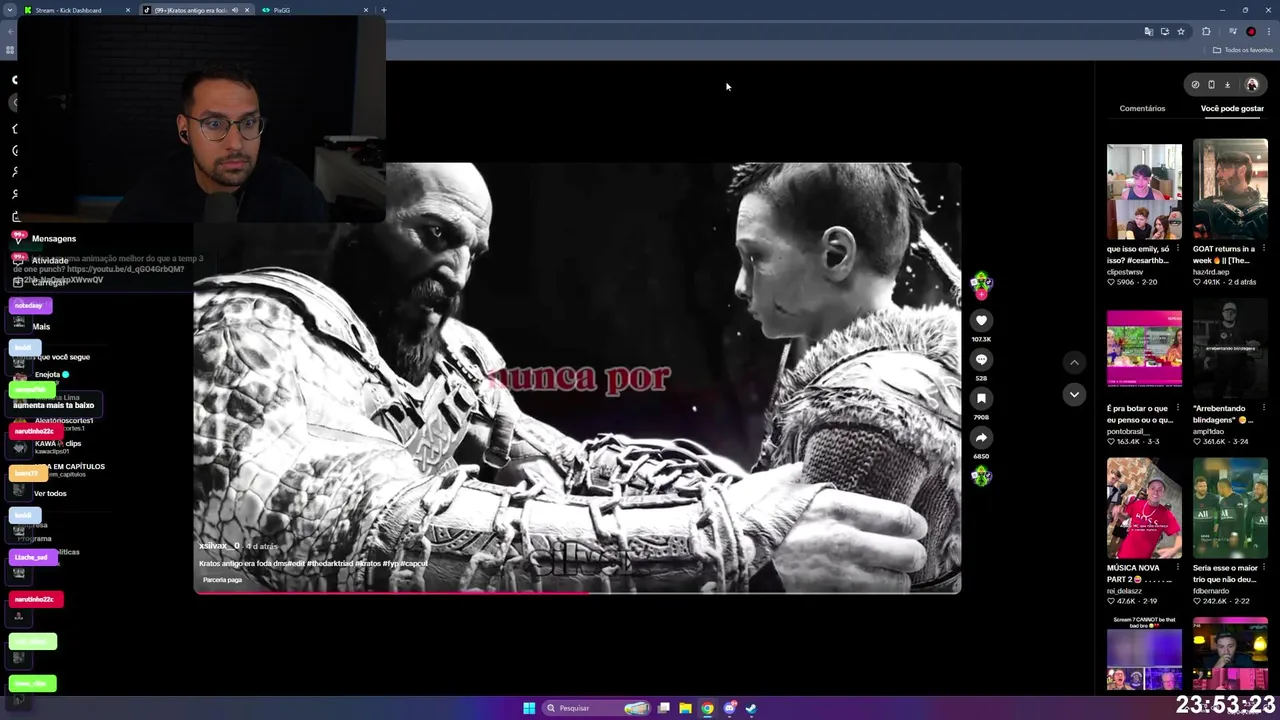Open the 'que isso emily' video thumbnail
The width and height of the screenshot is (1280, 720).
(1144, 191)
